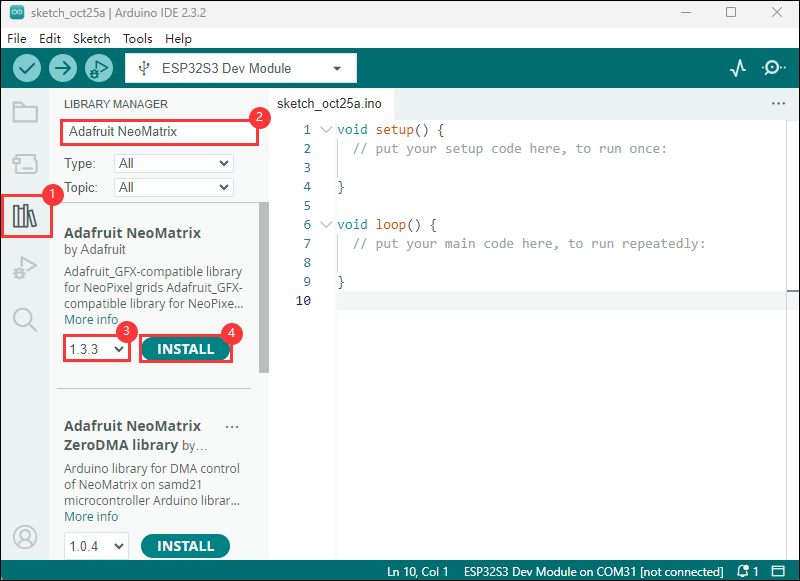Install the NeoMatrix ZeroDMA library
The image size is (800, 581).
(186, 546)
